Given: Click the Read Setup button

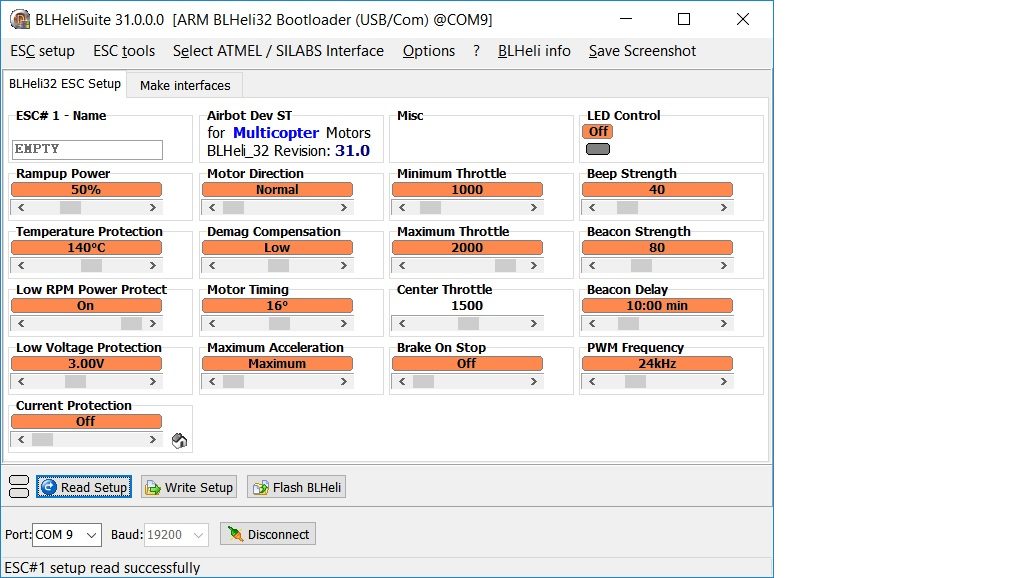Looking at the screenshot, I should pos(84,487).
